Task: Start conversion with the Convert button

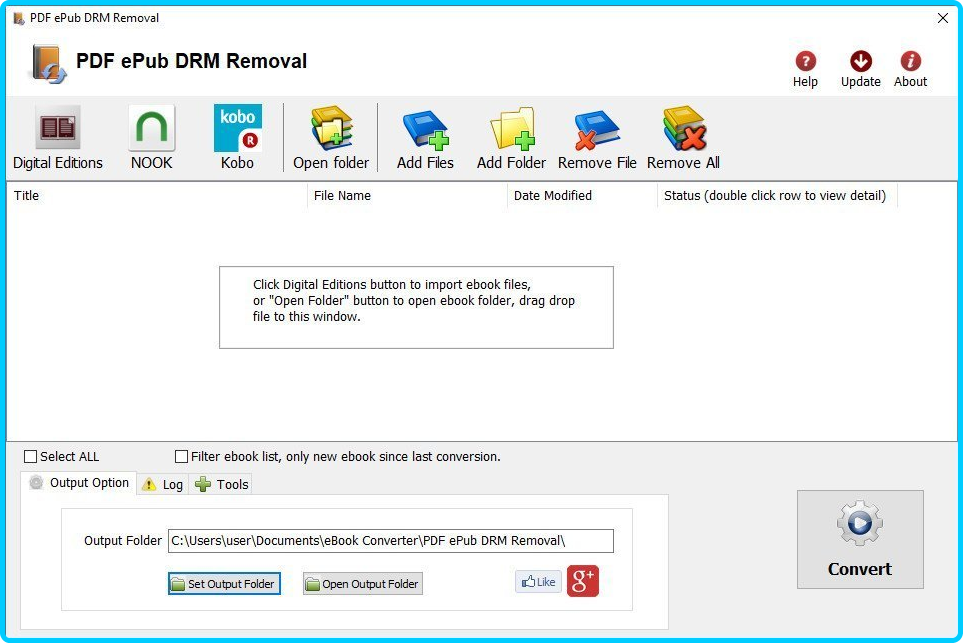Action: click(x=860, y=539)
